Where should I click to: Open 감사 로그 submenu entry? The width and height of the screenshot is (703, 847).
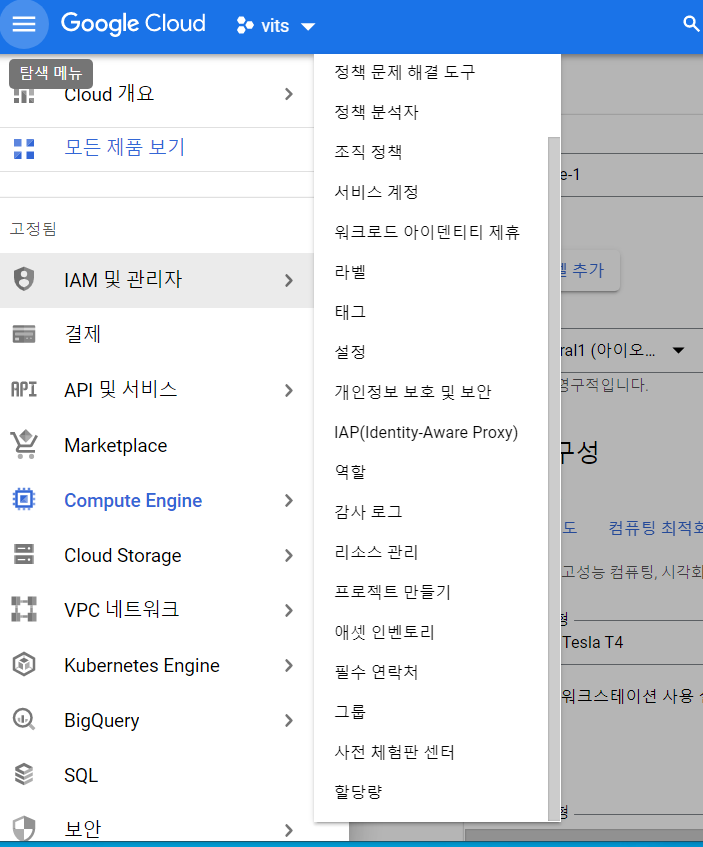(x=368, y=512)
